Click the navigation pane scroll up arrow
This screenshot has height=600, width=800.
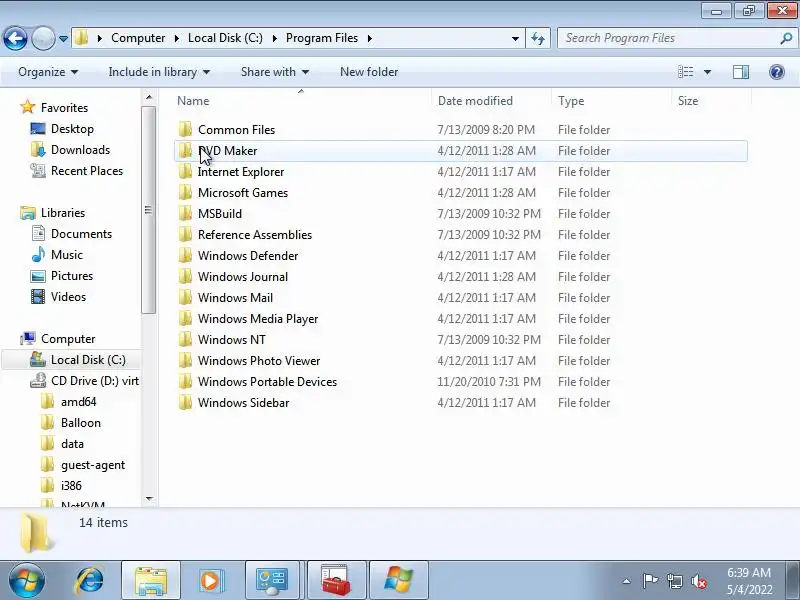pyautogui.click(x=149, y=97)
